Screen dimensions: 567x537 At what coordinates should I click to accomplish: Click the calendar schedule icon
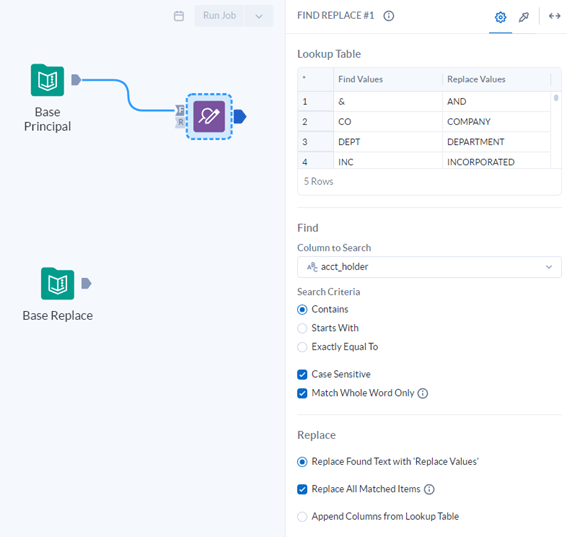tap(179, 16)
